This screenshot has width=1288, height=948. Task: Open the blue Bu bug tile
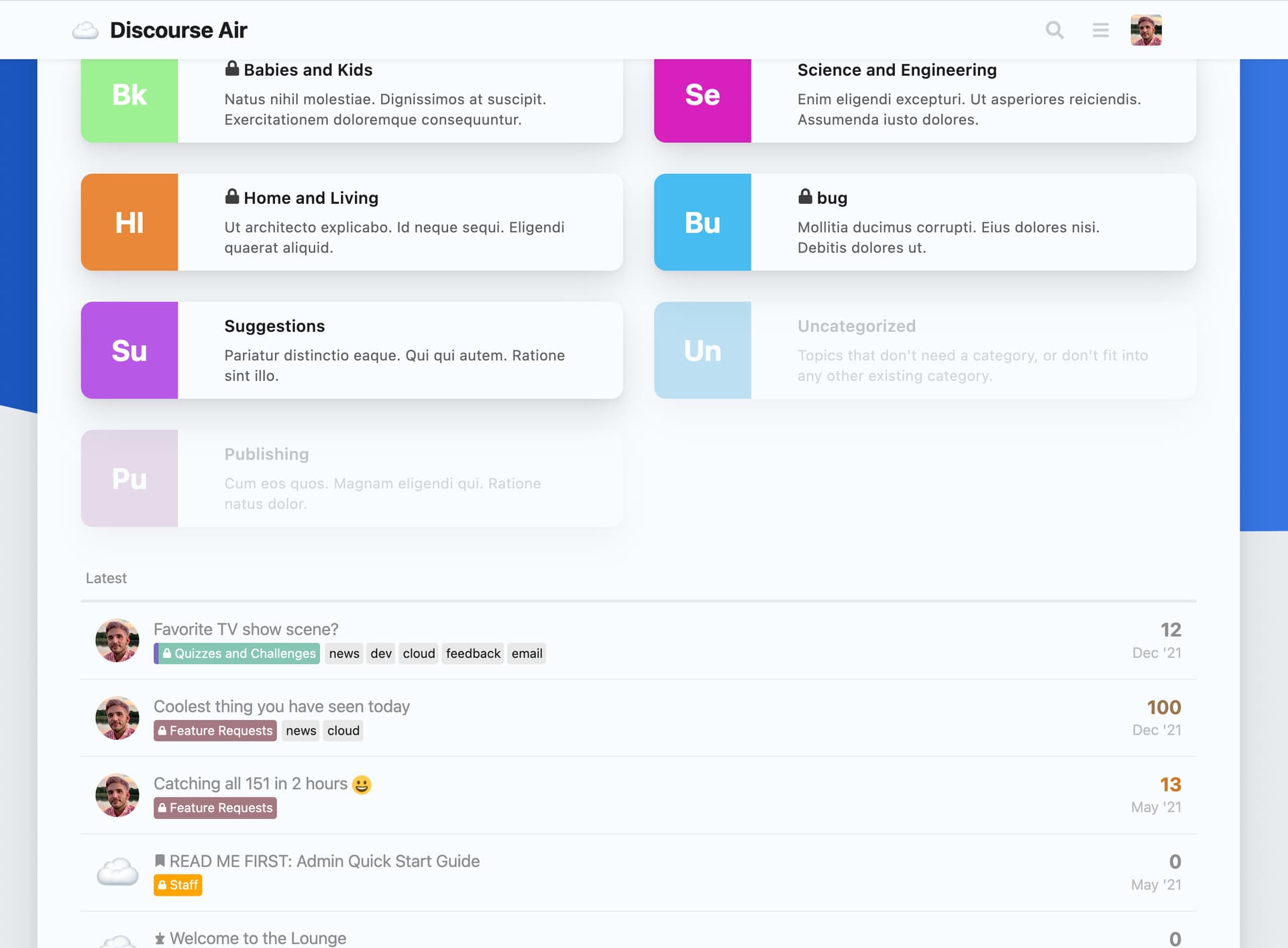coord(702,222)
